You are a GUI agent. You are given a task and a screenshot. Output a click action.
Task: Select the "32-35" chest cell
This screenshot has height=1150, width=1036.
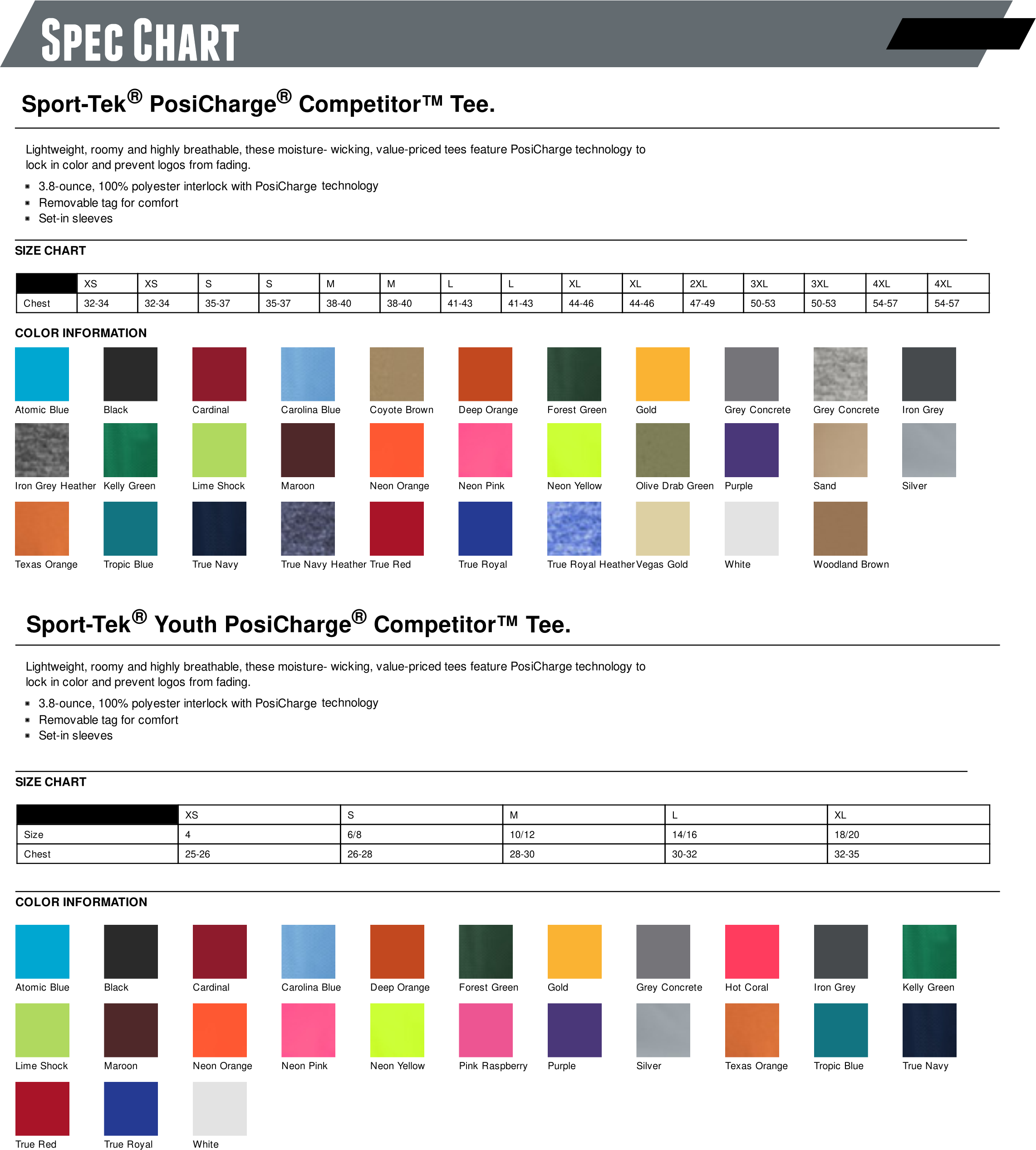pos(908,854)
